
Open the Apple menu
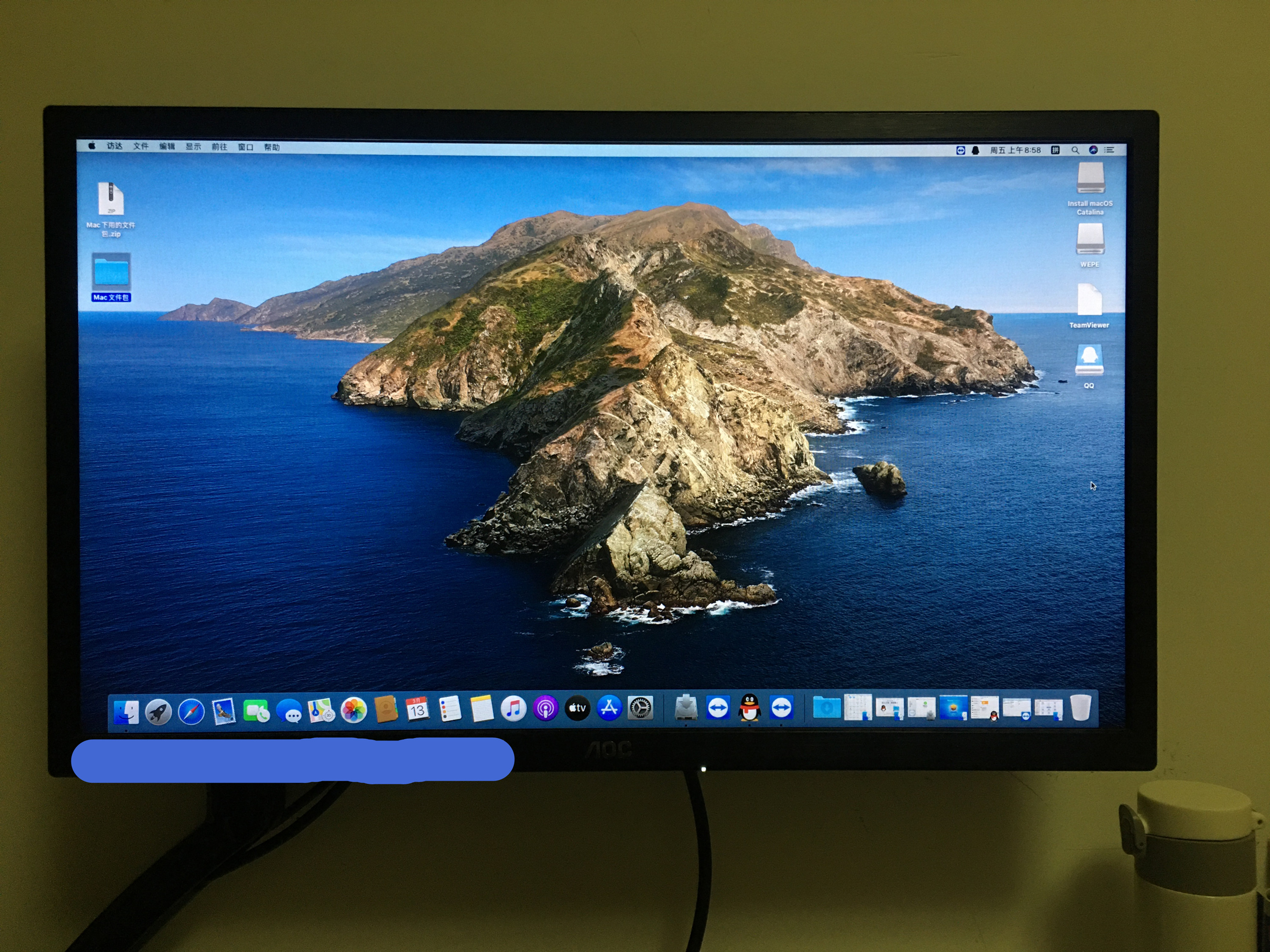92,146
